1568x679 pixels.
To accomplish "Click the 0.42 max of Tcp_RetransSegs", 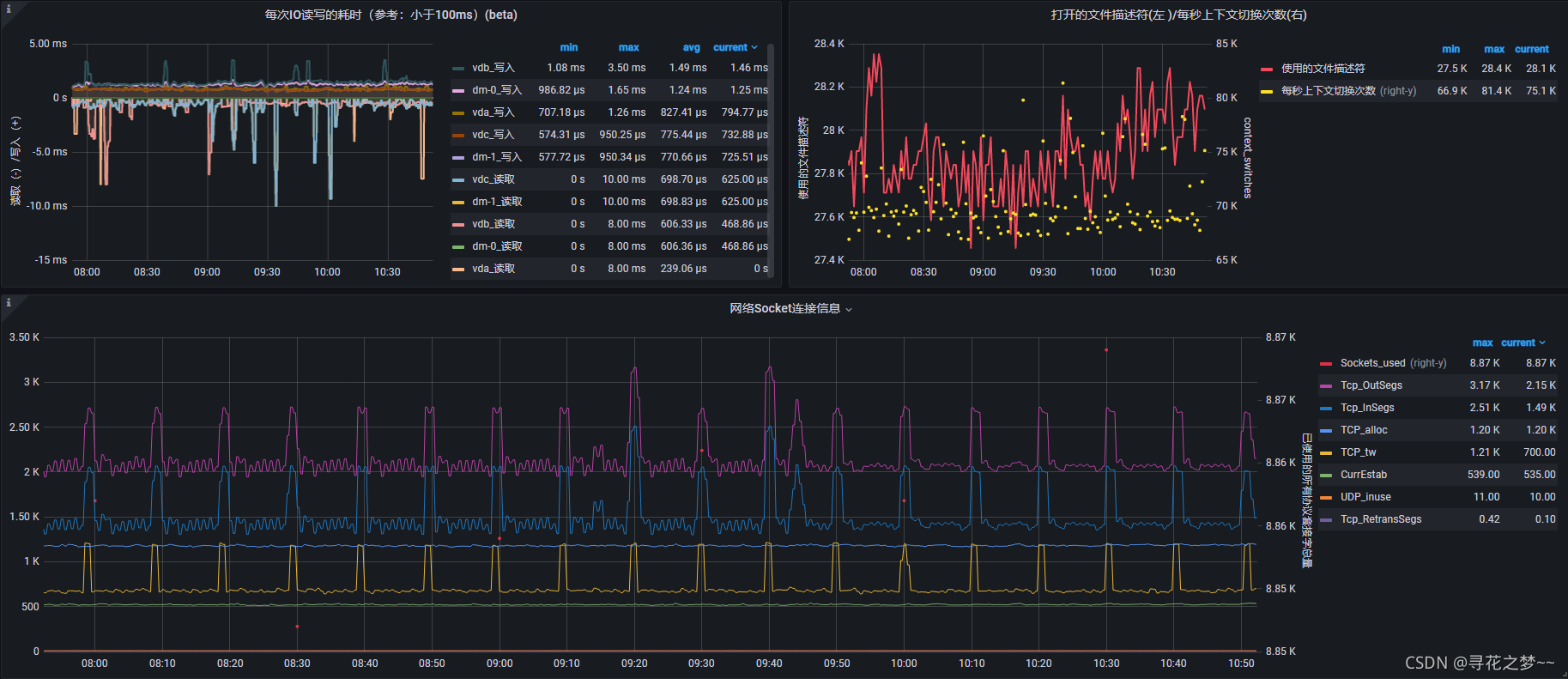I will click(x=1490, y=519).
